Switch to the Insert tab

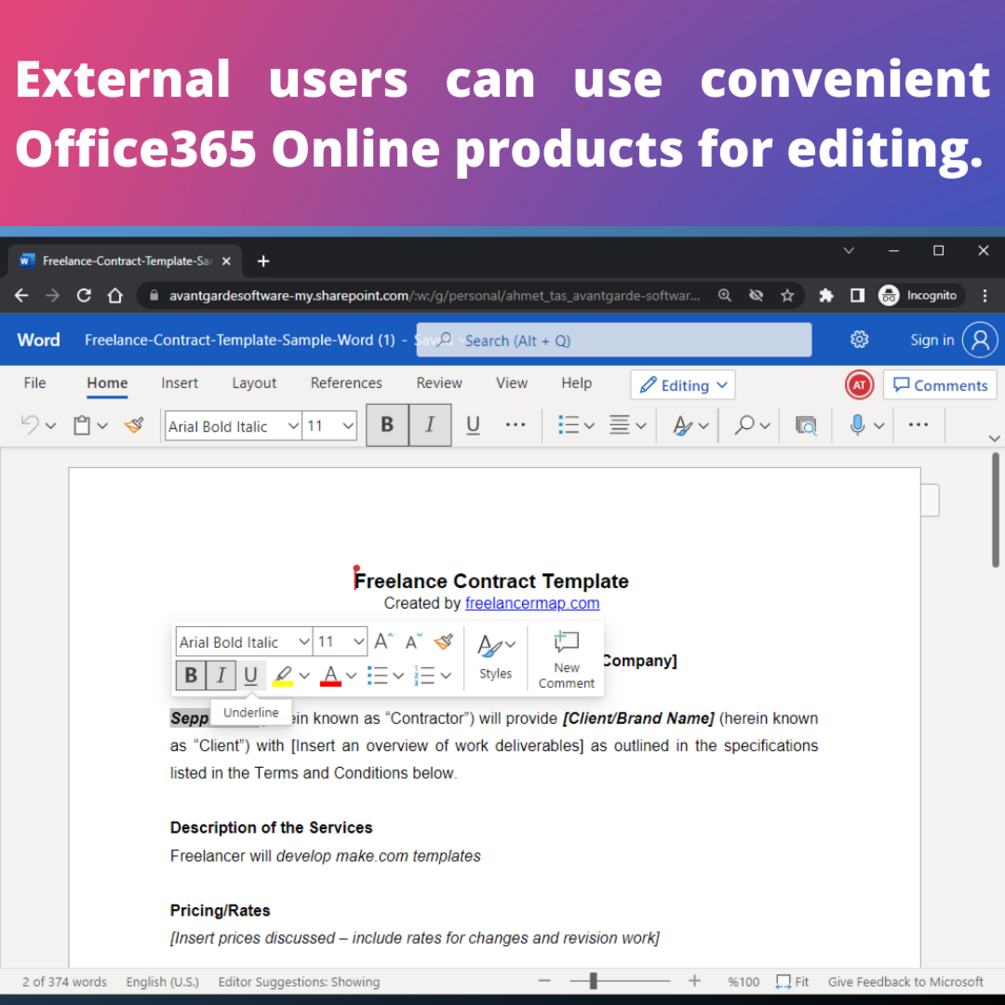click(179, 383)
